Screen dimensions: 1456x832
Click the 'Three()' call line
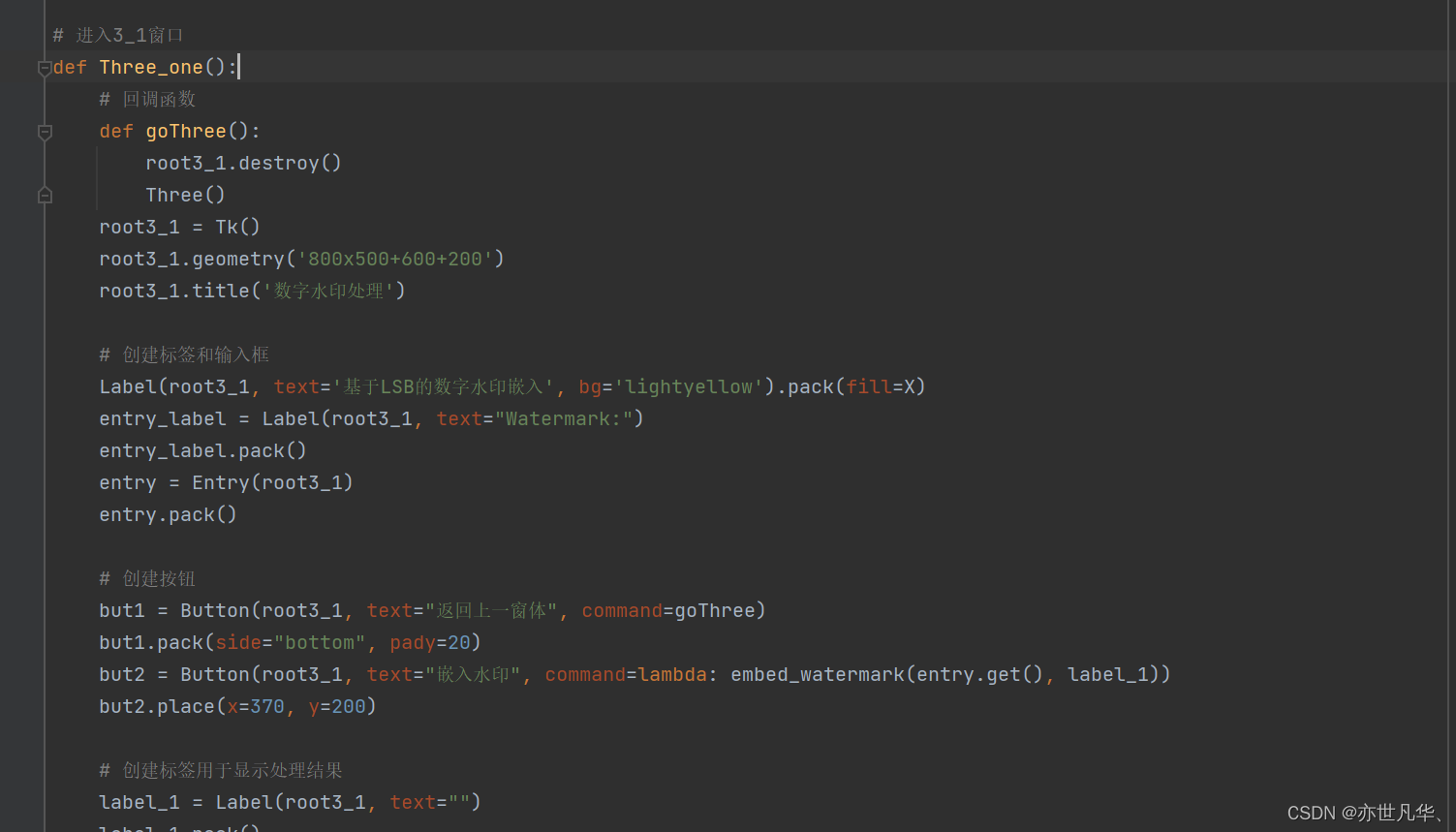pyautogui.click(x=185, y=195)
